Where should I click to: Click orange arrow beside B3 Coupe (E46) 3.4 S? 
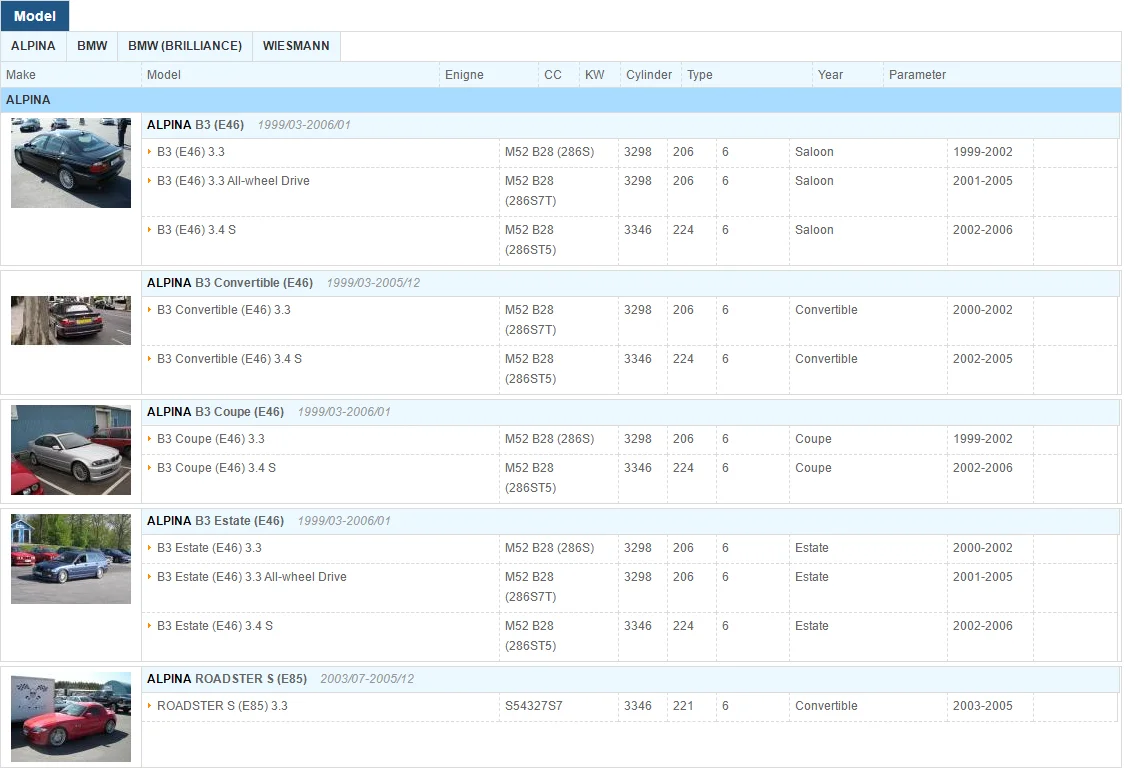pyautogui.click(x=149, y=467)
